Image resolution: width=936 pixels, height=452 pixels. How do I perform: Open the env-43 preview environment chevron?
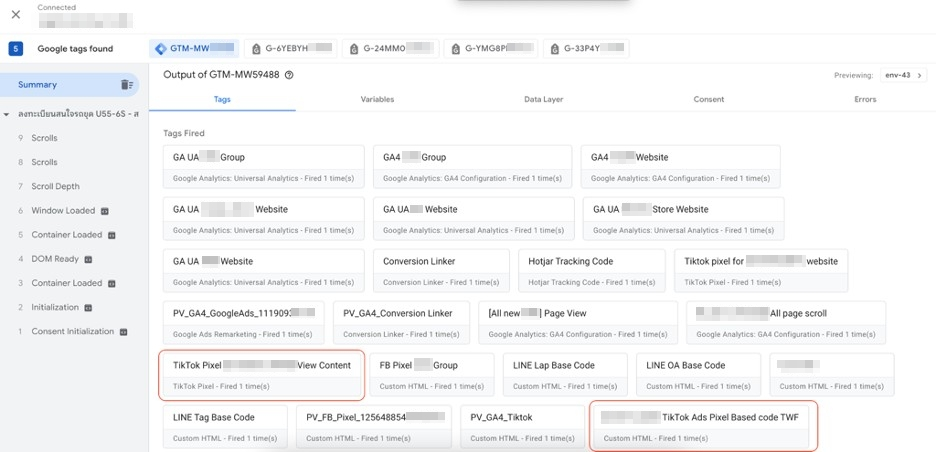[919, 75]
